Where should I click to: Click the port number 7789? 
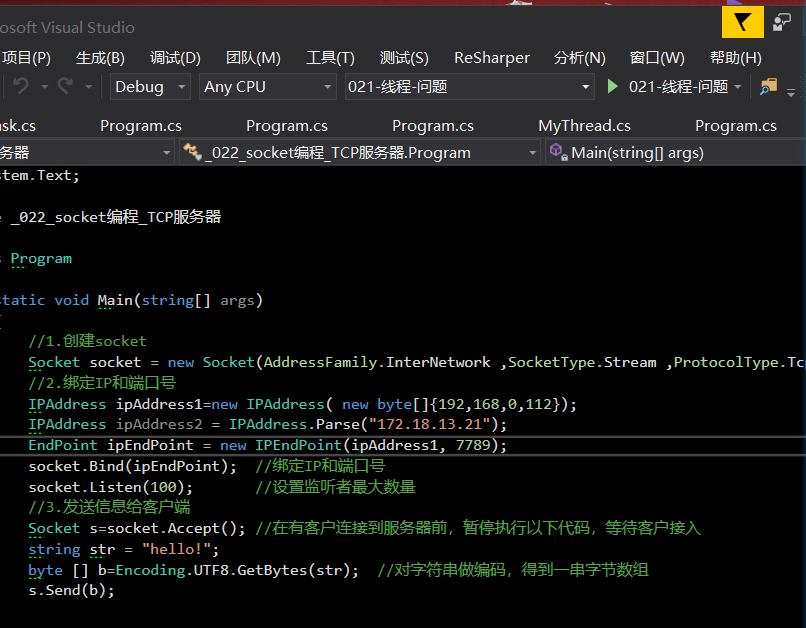coord(473,445)
